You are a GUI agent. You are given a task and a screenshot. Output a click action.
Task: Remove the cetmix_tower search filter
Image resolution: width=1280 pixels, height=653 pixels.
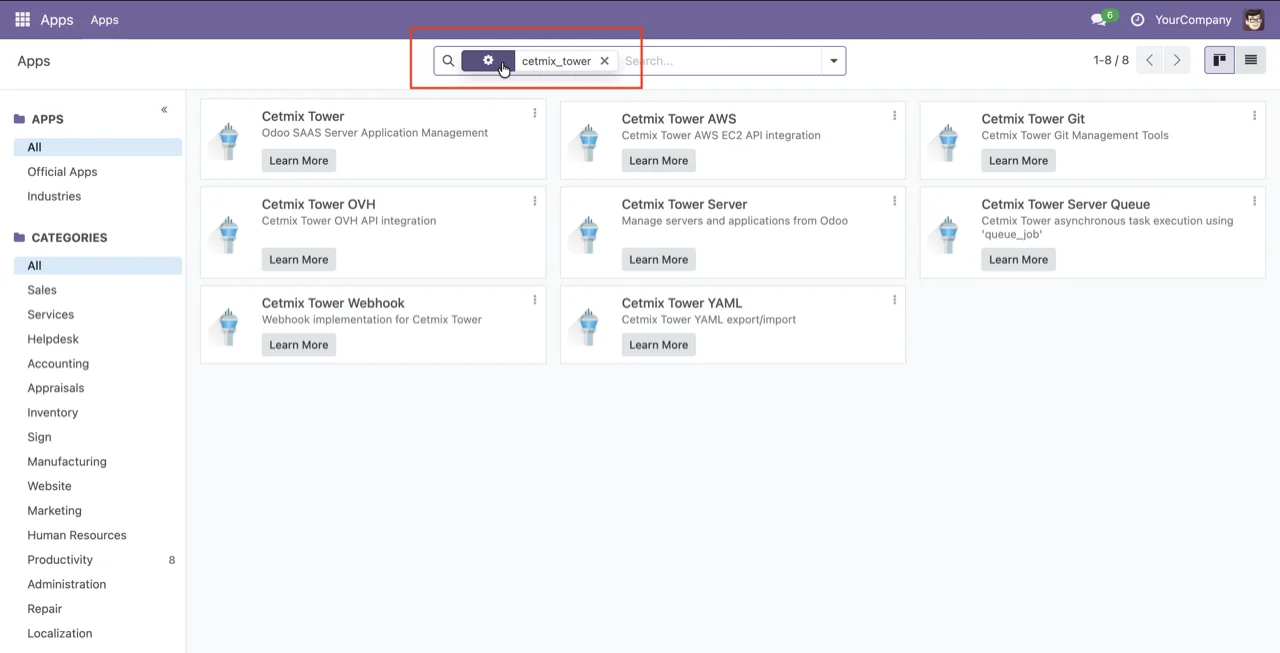[604, 61]
